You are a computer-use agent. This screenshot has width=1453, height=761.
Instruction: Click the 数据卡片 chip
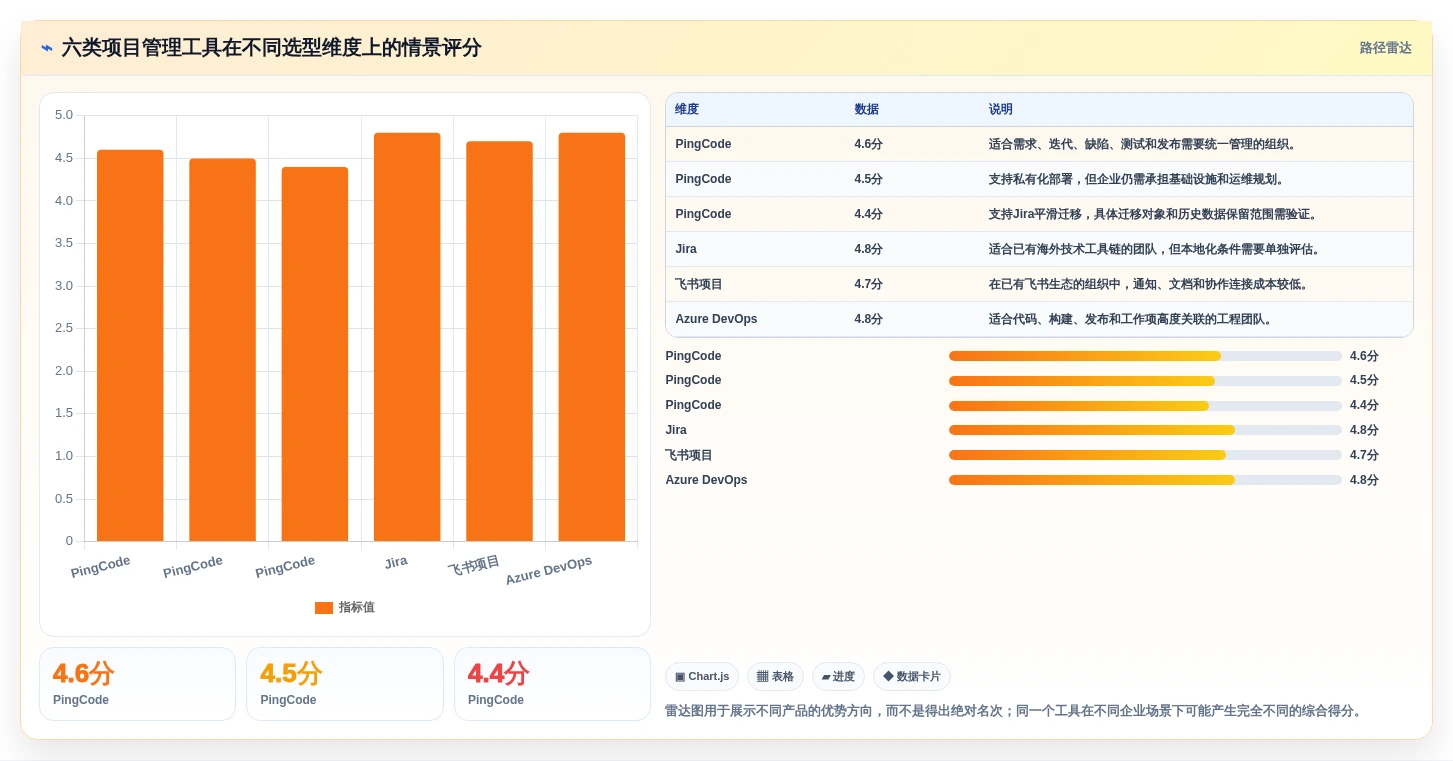(x=912, y=677)
